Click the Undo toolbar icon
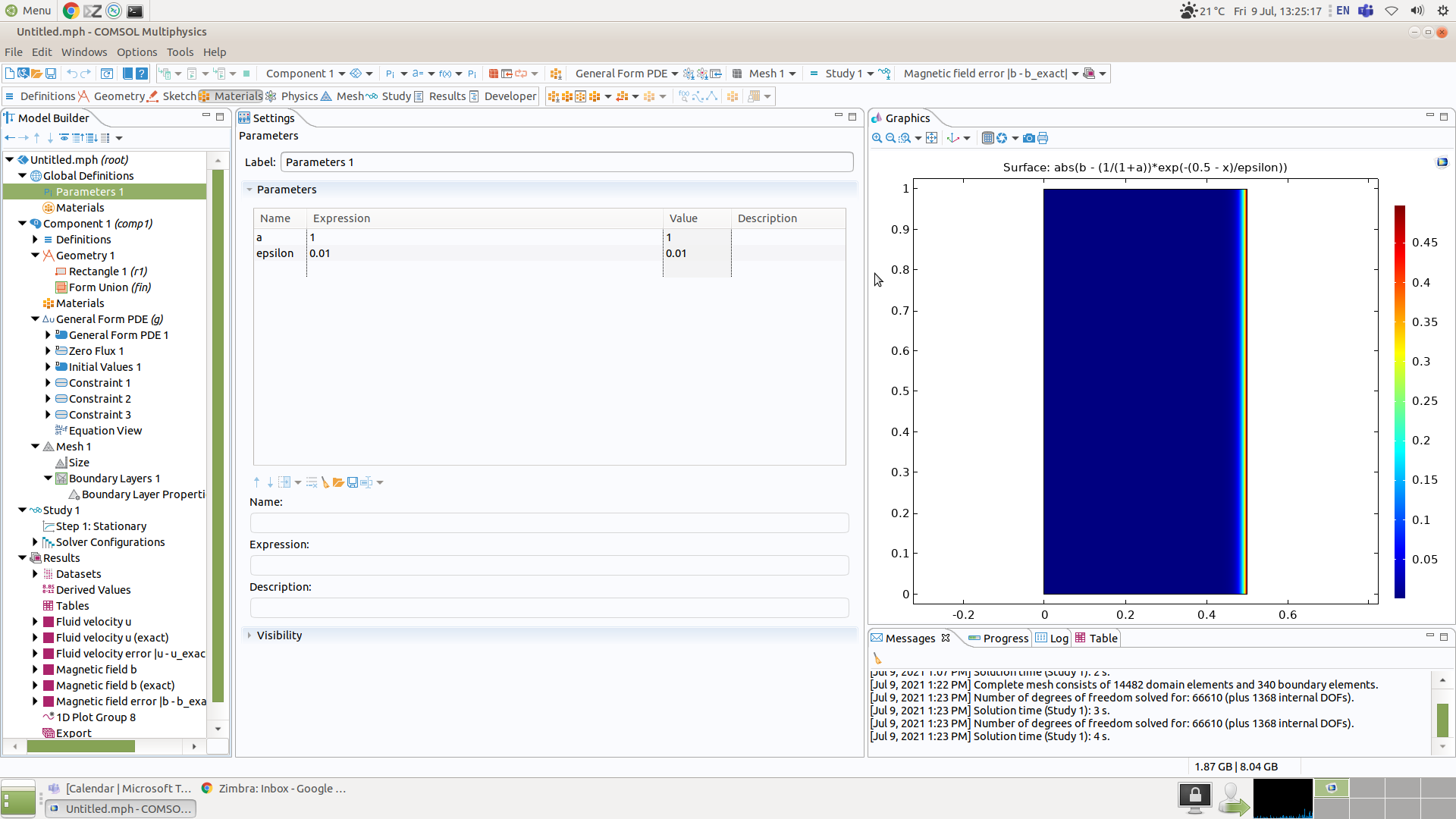This screenshot has width=1456, height=819. click(71, 74)
